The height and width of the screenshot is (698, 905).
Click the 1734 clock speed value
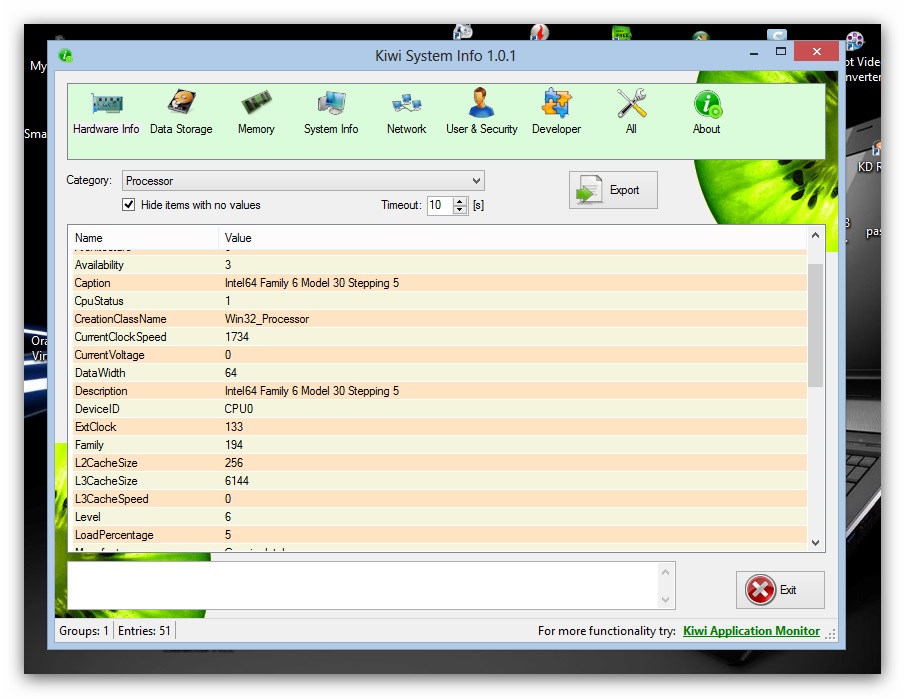pos(237,337)
